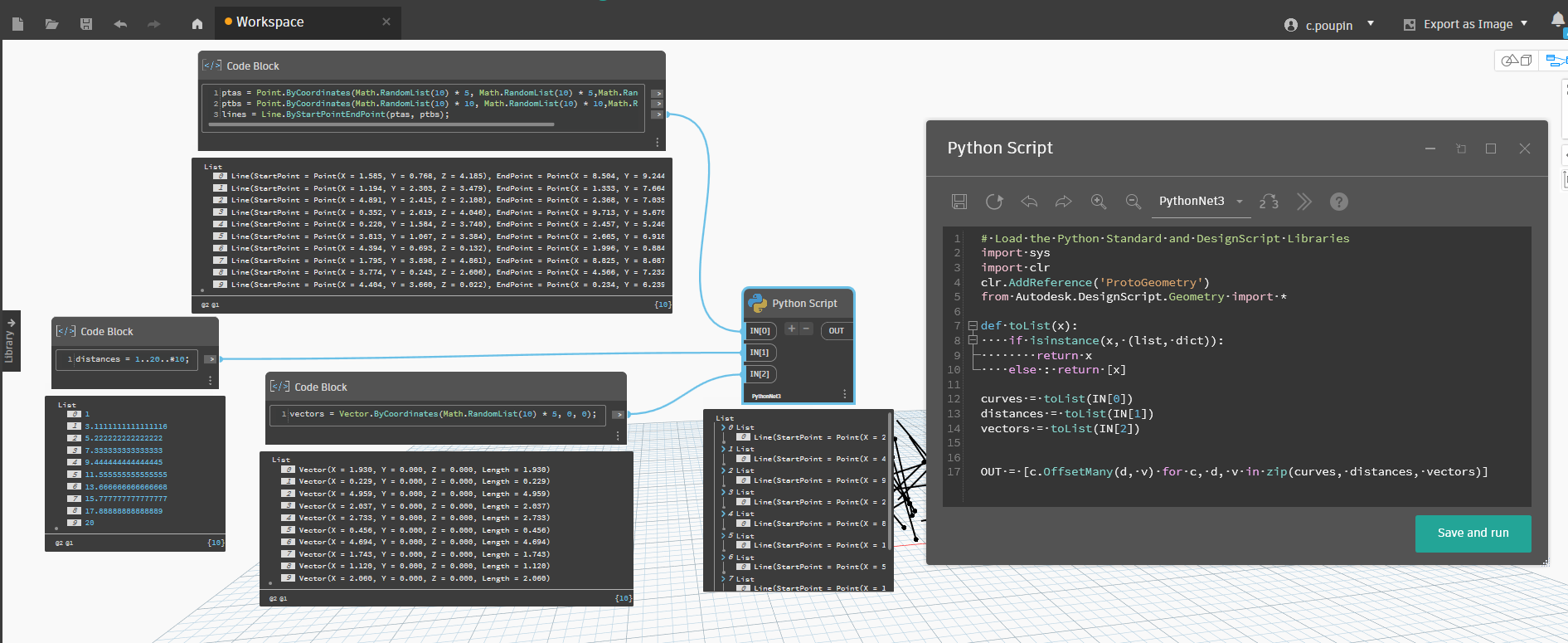
Task: Switch to the Workspace tab
Action: pyautogui.click(x=270, y=22)
